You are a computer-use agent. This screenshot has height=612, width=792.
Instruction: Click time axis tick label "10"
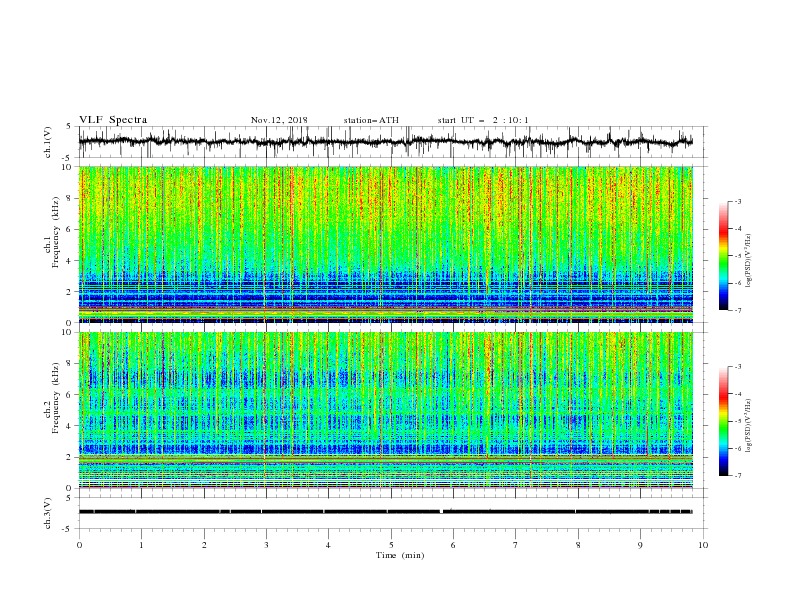703,545
